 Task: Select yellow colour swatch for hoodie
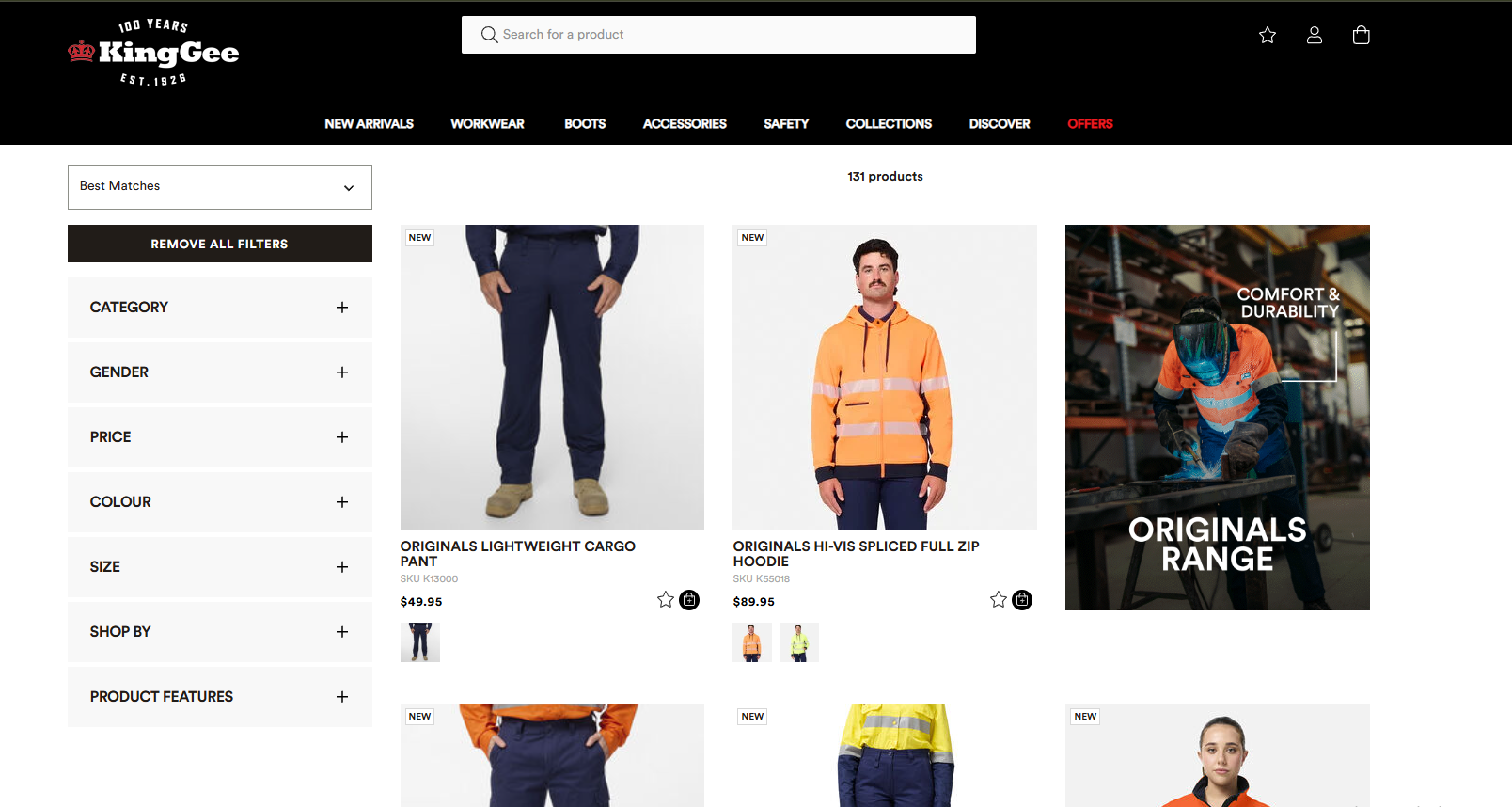(x=799, y=642)
